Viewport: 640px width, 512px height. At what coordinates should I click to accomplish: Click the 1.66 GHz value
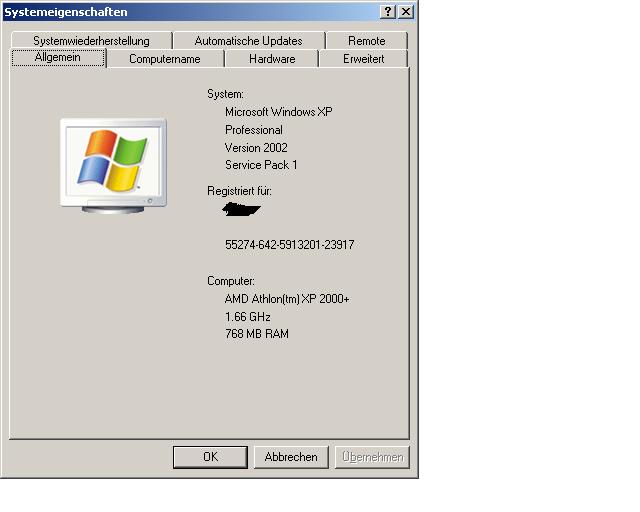pos(248,317)
